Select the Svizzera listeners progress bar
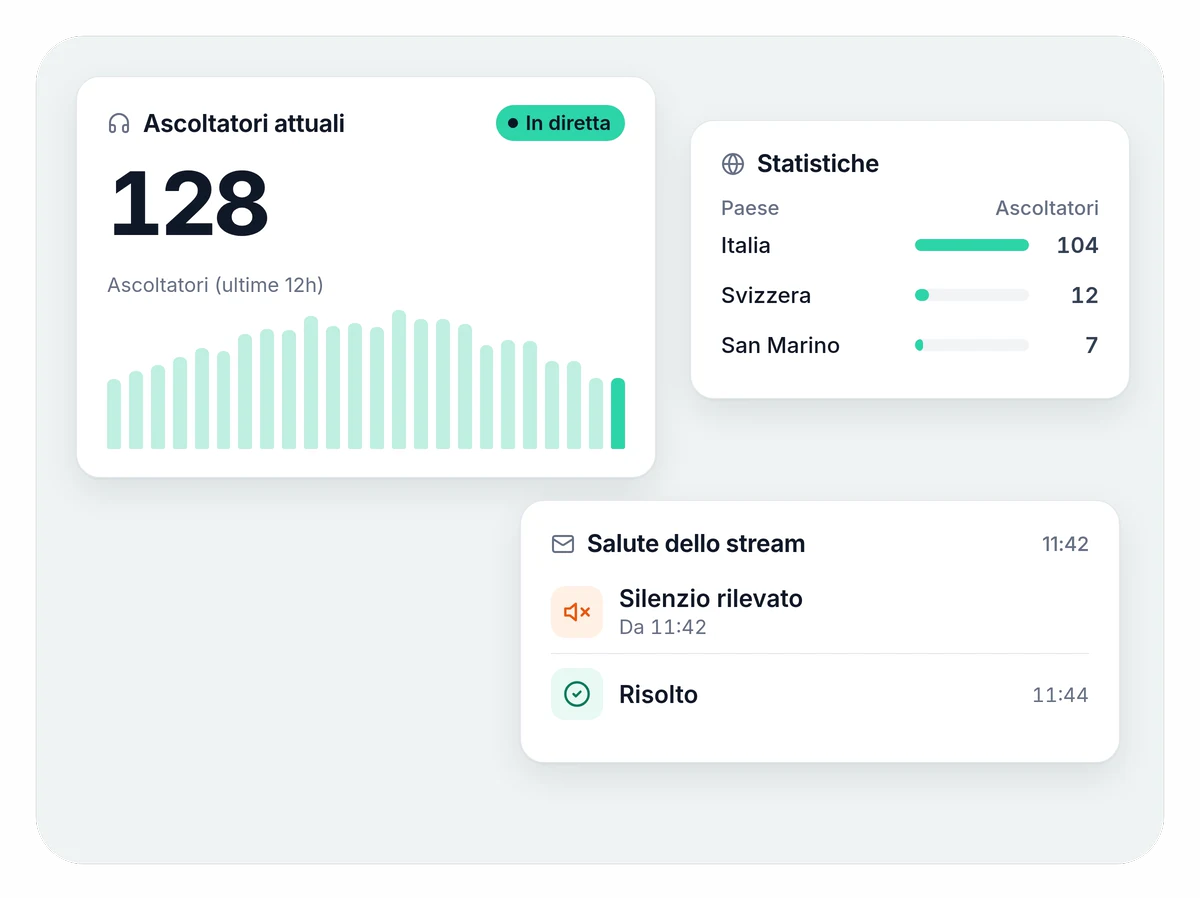 tap(972, 295)
